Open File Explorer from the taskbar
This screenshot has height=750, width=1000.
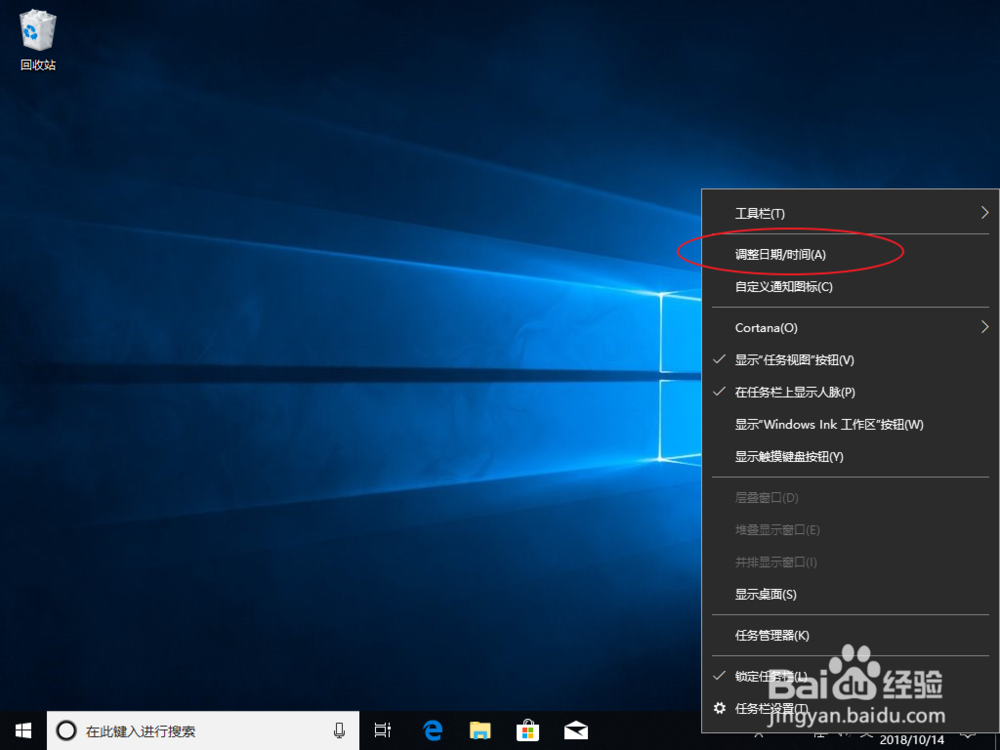pyautogui.click(x=480, y=730)
